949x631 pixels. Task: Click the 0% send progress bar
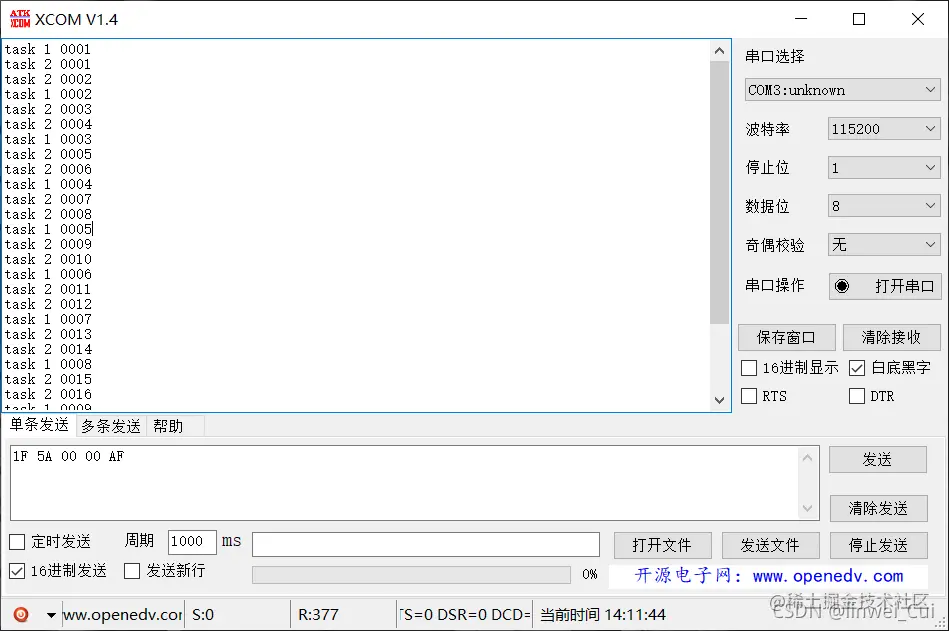(x=410, y=574)
